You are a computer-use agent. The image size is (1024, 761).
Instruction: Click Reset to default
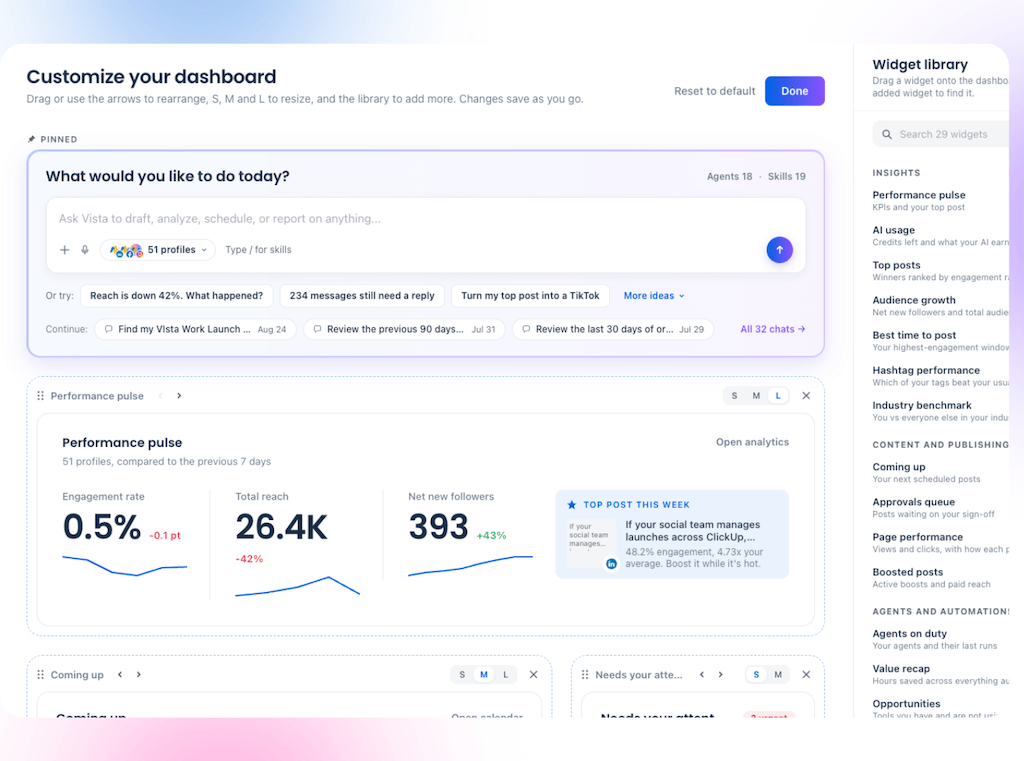point(714,91)
